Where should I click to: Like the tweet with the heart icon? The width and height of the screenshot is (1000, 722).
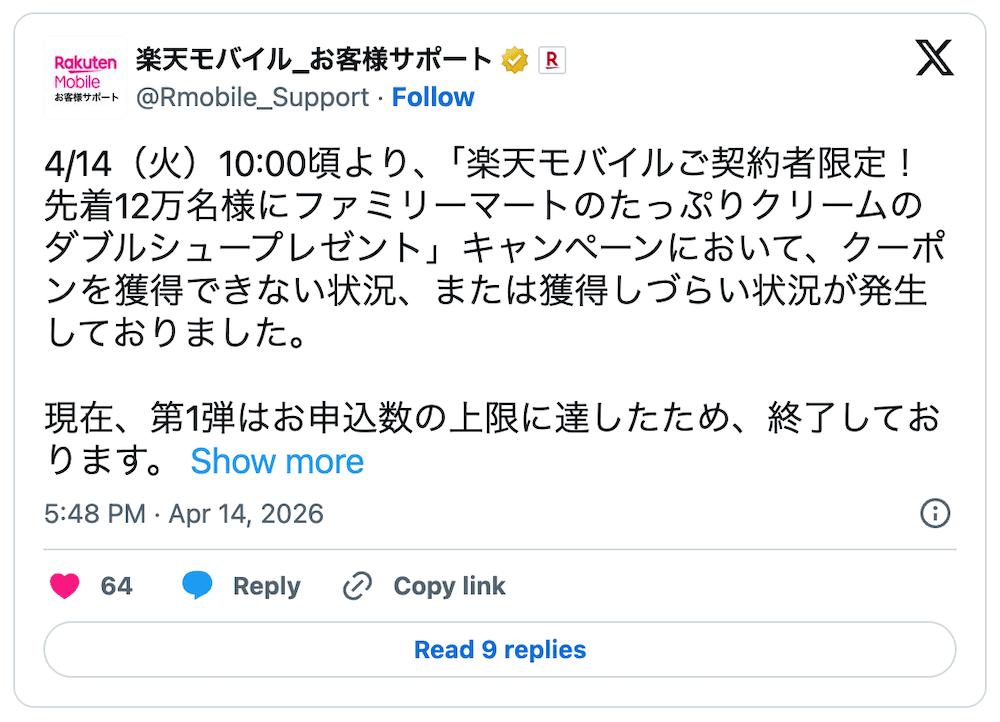(65, 586)
